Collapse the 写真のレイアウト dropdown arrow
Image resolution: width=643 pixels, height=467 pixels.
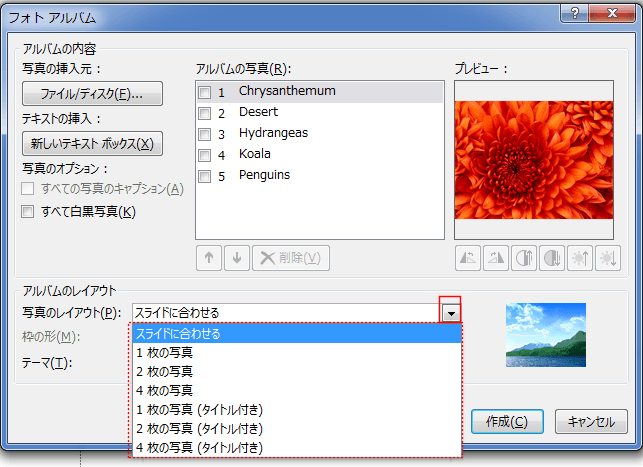coord(451,314)
